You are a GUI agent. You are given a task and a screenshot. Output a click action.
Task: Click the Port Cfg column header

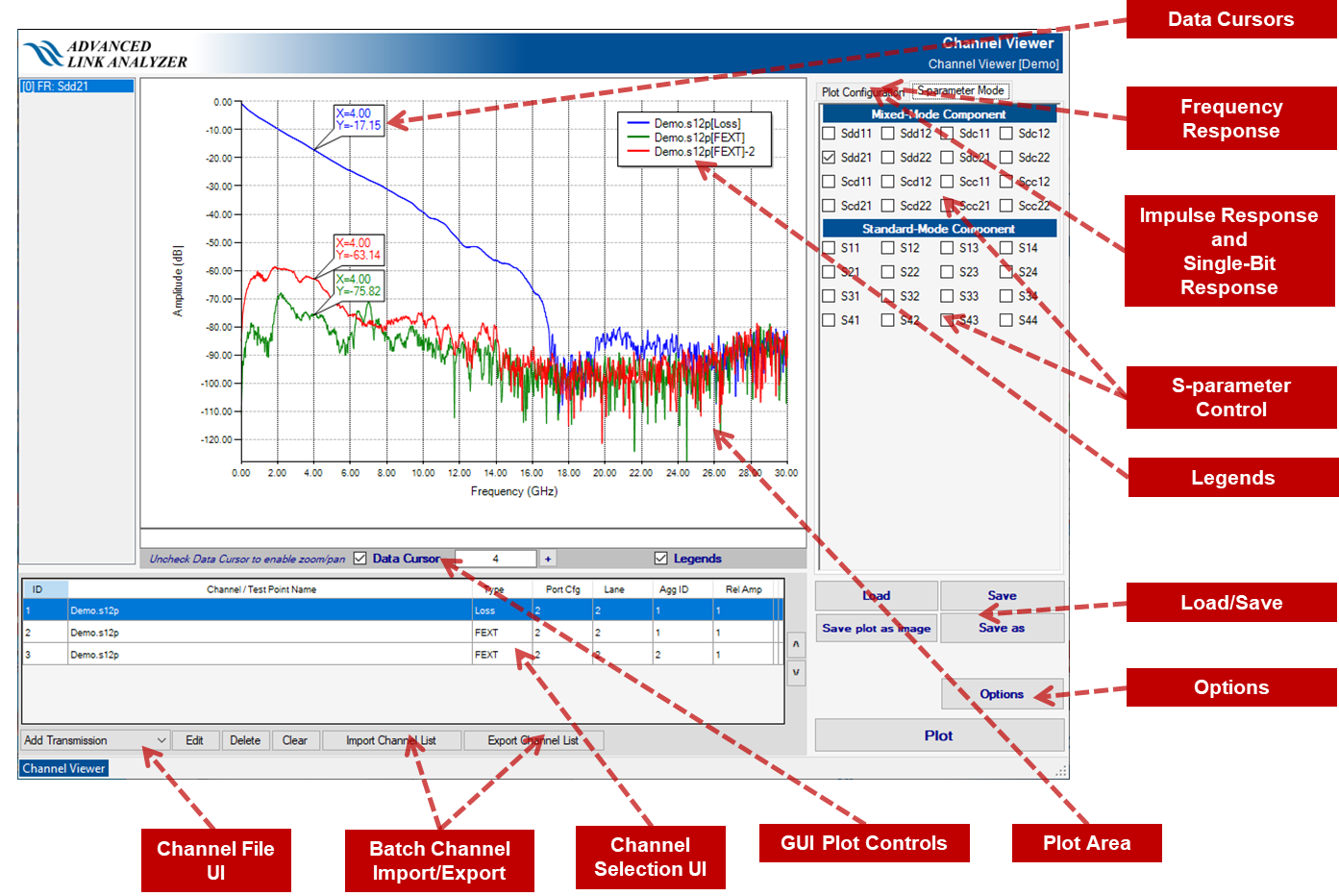[563, 589]
